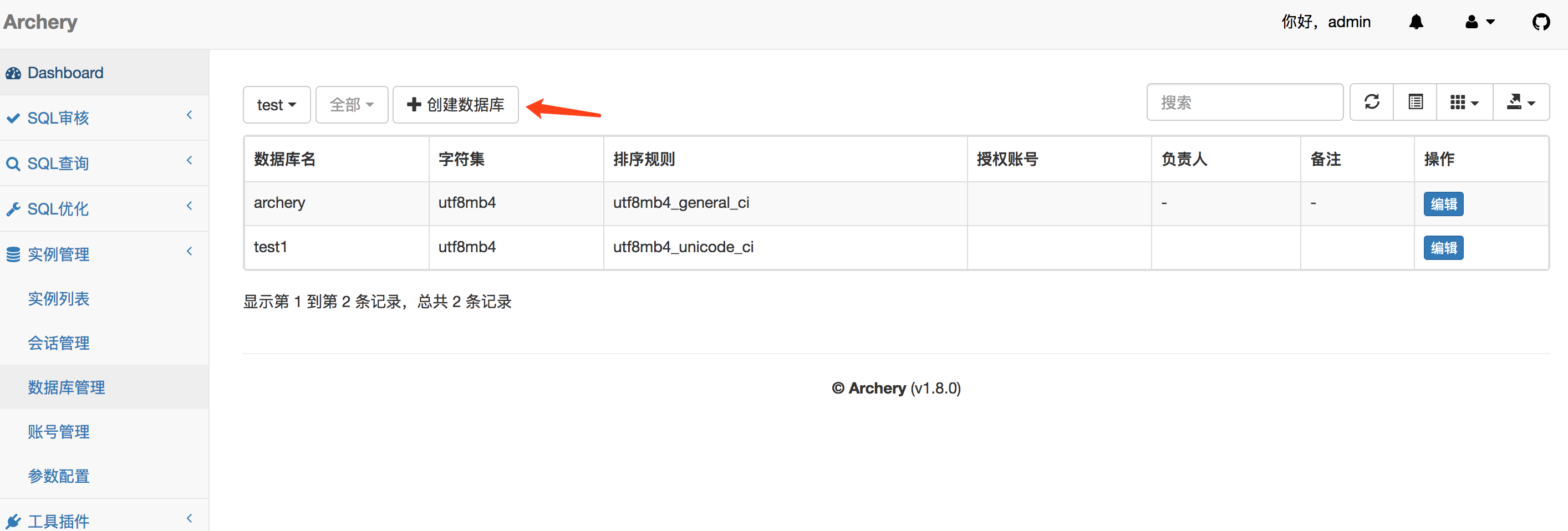Open the user account dropdown menu
The height and width of the screenshot is (531, 1568).
[x=1480, y=22]
